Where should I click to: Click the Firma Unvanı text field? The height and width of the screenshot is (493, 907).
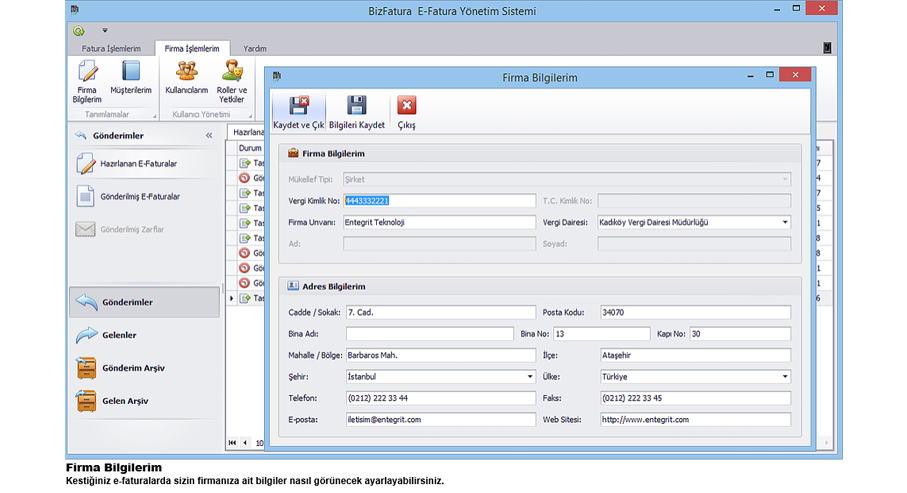[440, 222]
